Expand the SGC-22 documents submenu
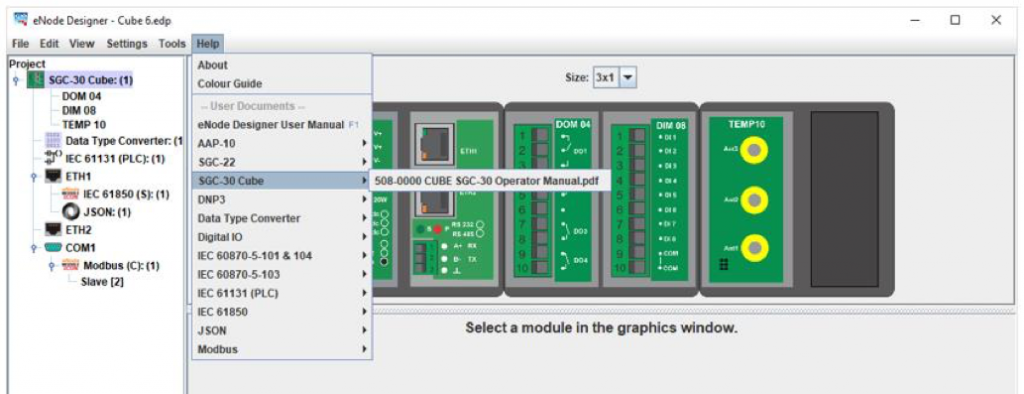 (x=282, y=161)
